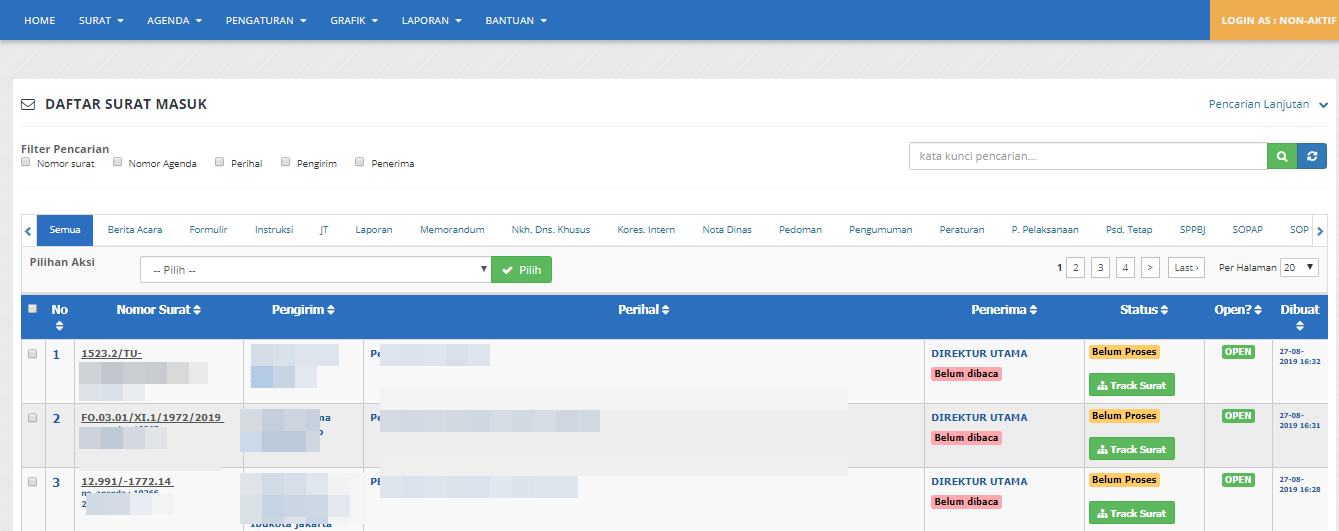The width and height of the screenshot is (1339, 531).
Task: Expand Pencarian Lanjutan advanced search
Action: (x=1267, y=104)
